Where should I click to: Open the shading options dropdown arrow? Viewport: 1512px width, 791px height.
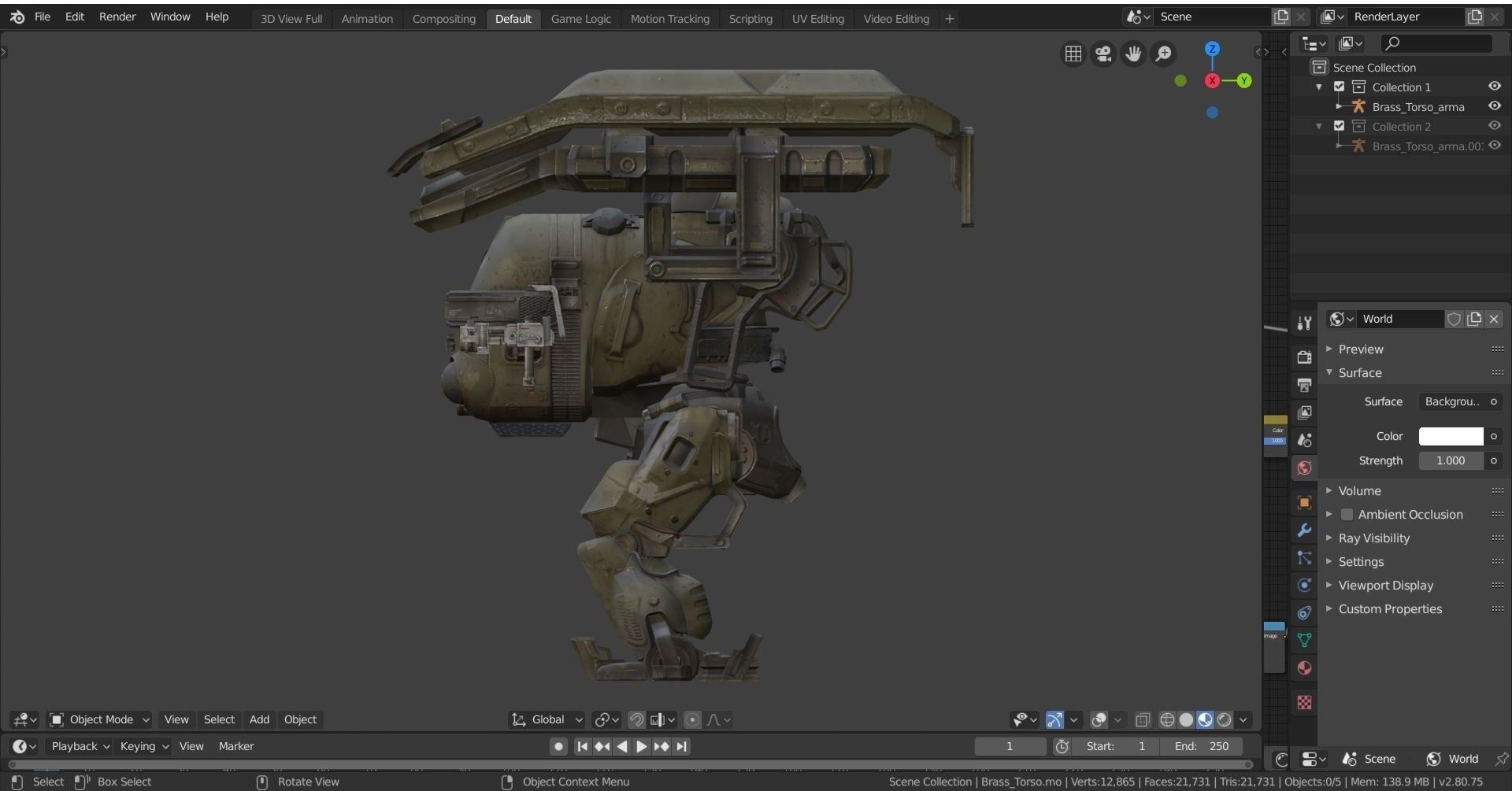pos(1243,719)
